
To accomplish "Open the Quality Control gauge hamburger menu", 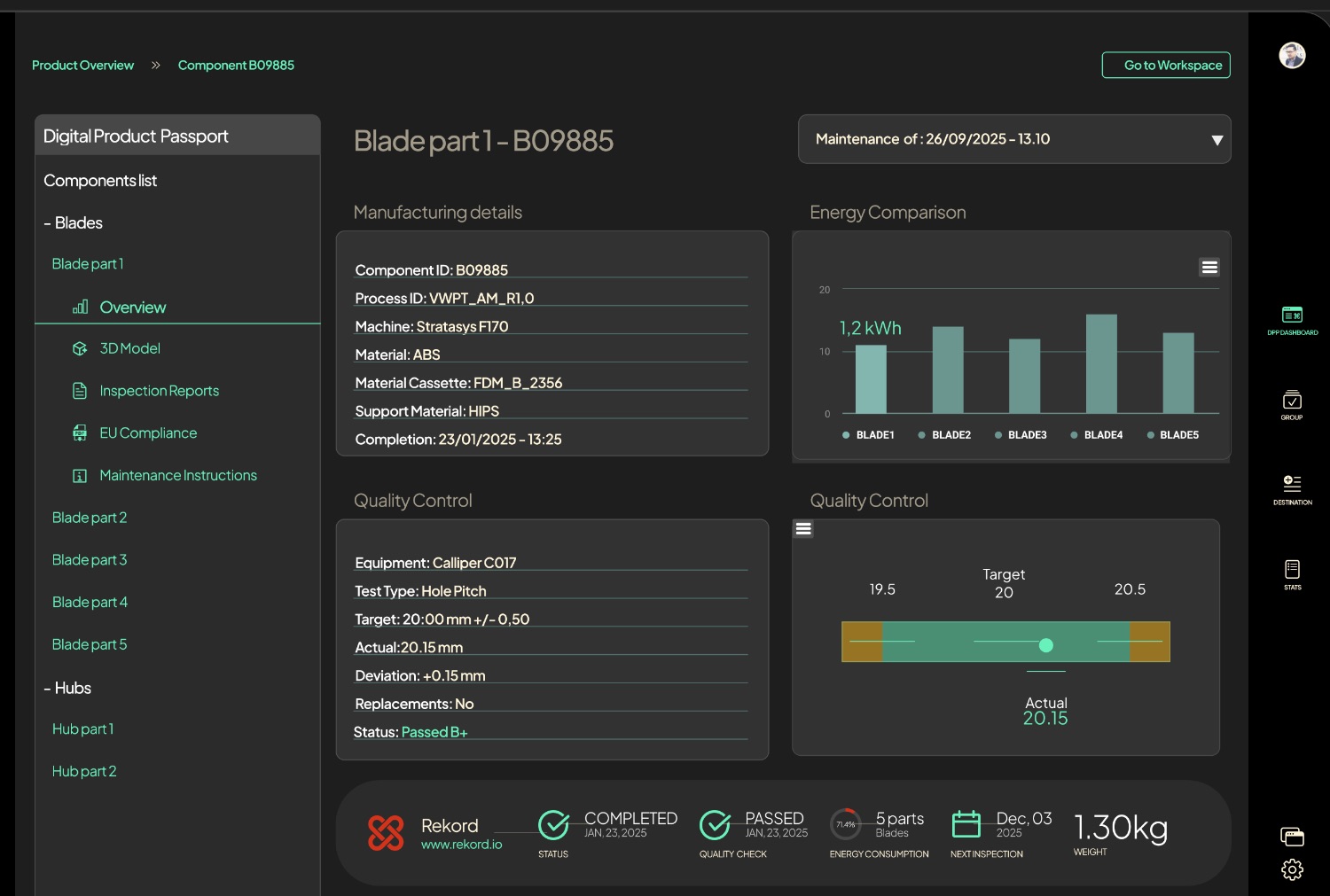I will coord(803,529).
